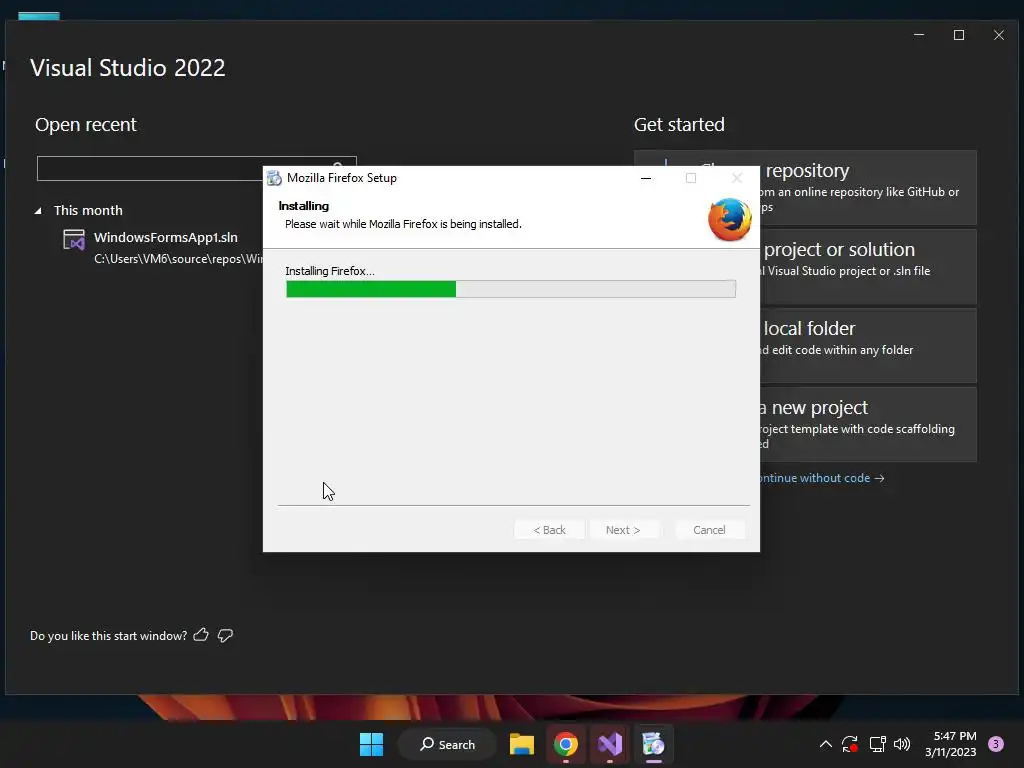Click the Back button in Firefox Setup

click(x=549, y=530)
